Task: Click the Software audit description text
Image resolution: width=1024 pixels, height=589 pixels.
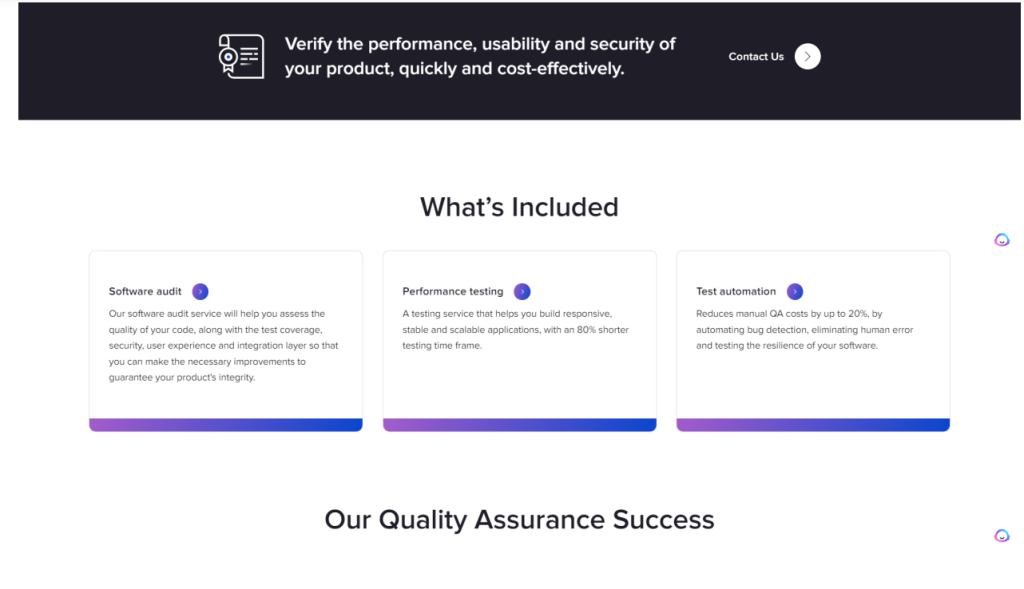Action: (x=223, y=345)
